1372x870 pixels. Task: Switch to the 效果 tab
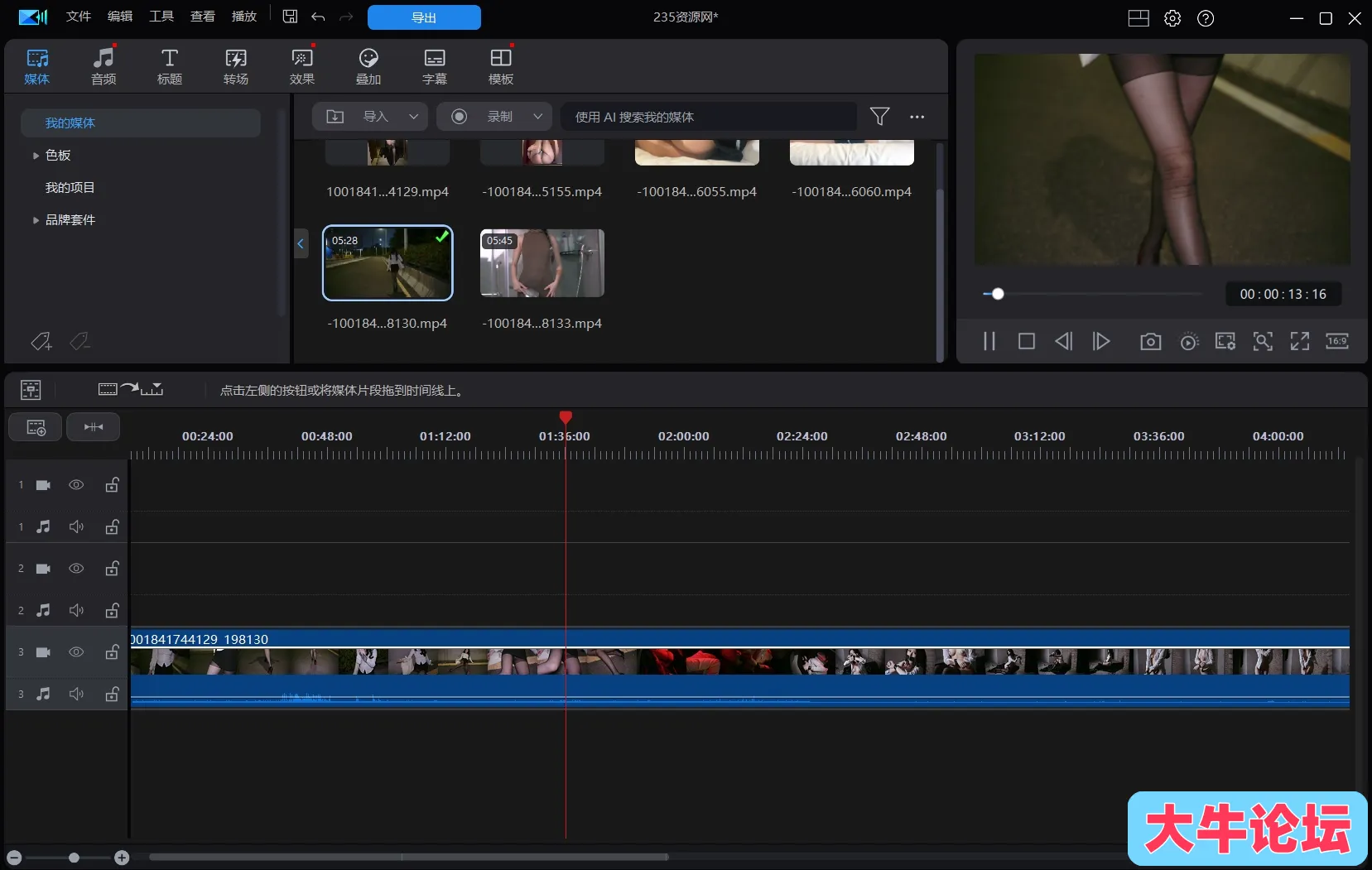pyautogui.click(x=302, y=66)
